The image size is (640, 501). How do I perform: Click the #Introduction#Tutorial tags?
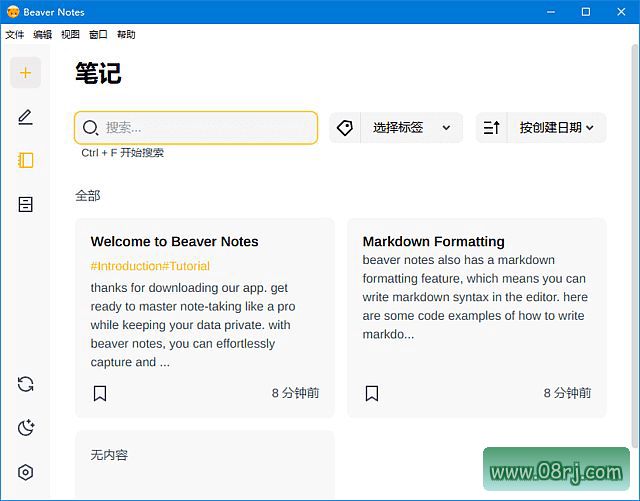point(150,266)
